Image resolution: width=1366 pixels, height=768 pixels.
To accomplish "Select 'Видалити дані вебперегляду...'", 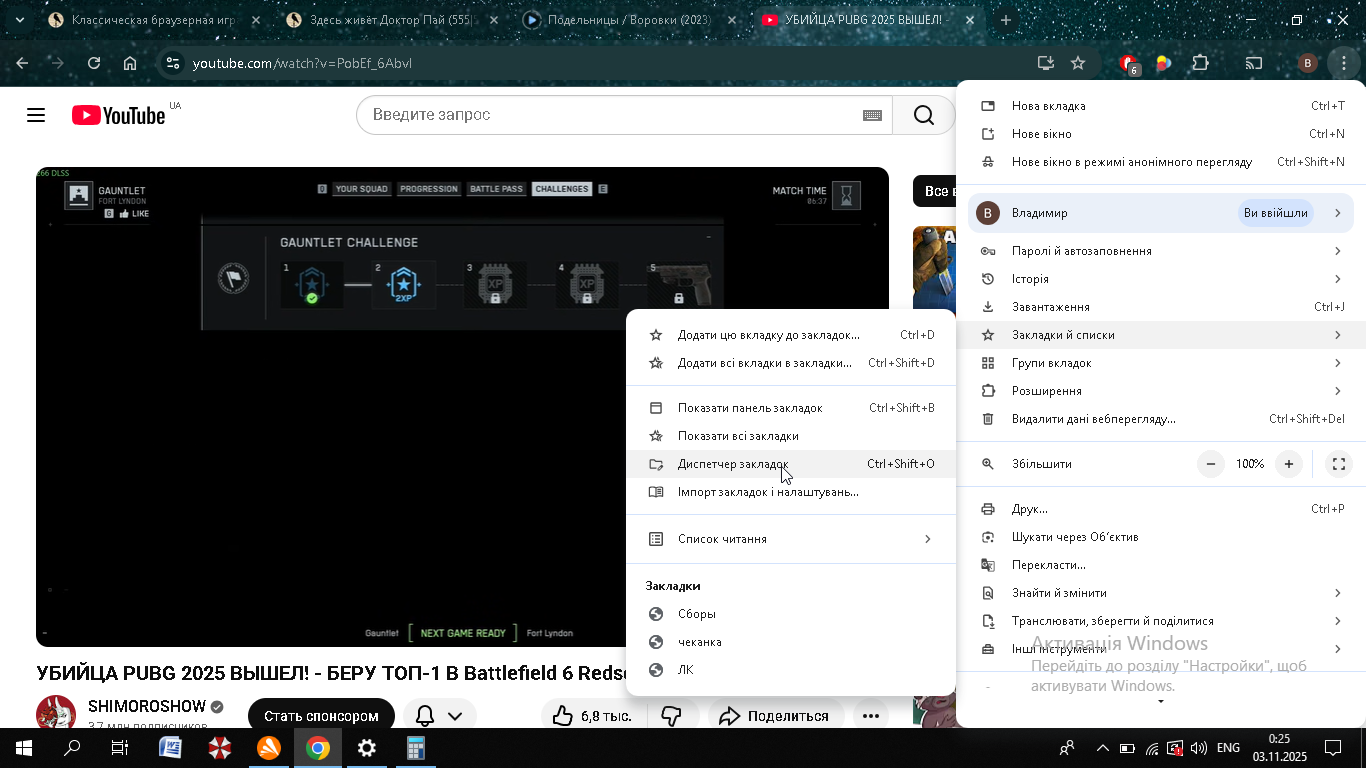I will click(1161, 419).
